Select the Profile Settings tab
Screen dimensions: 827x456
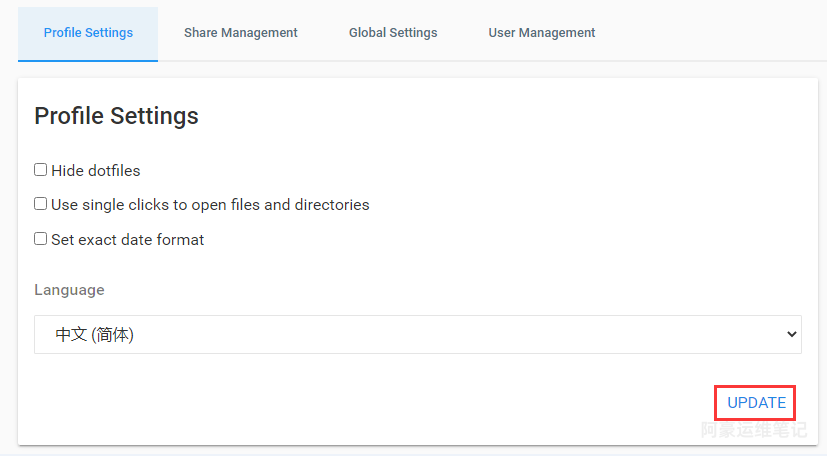pyautogui.click(x=88, y=33)
